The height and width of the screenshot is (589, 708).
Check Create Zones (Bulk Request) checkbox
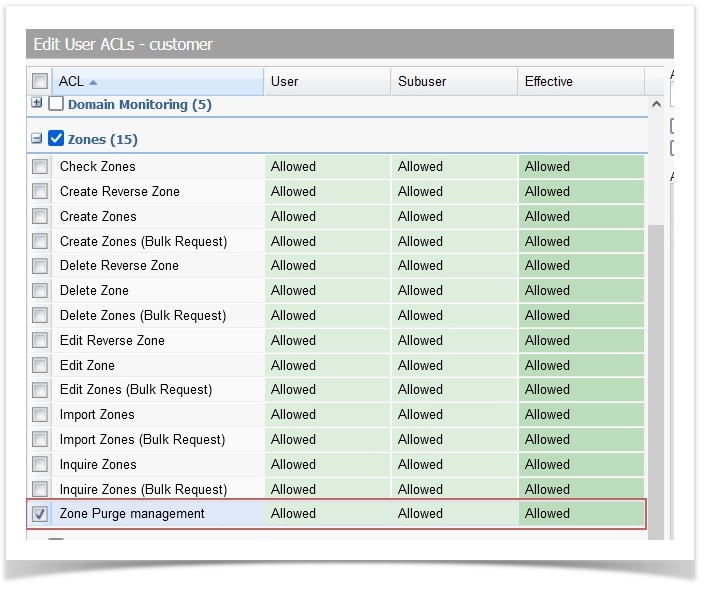pyautogui.click(x=40, y=241)
